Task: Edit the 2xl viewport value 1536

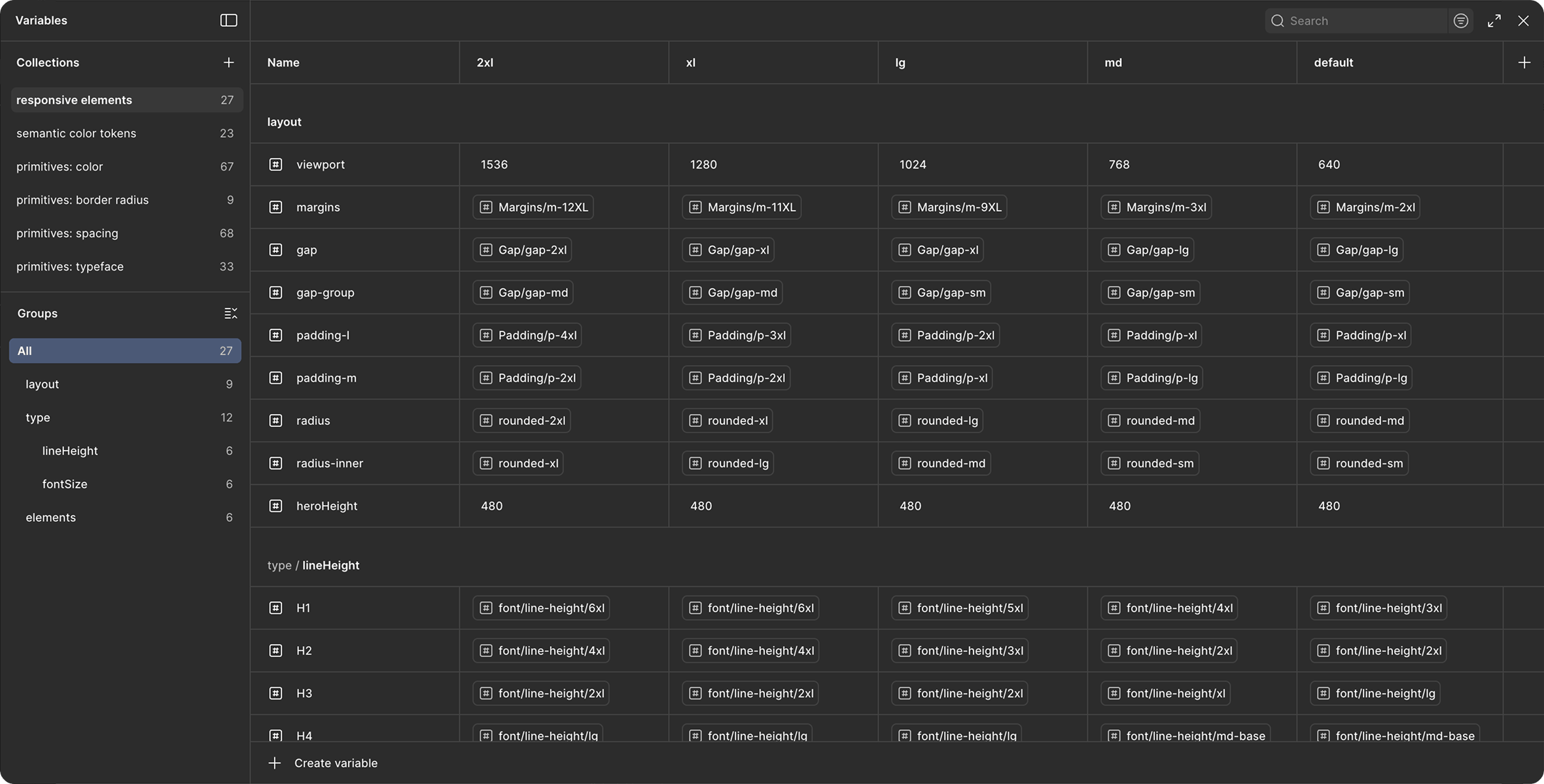Action: click(495, 165)
